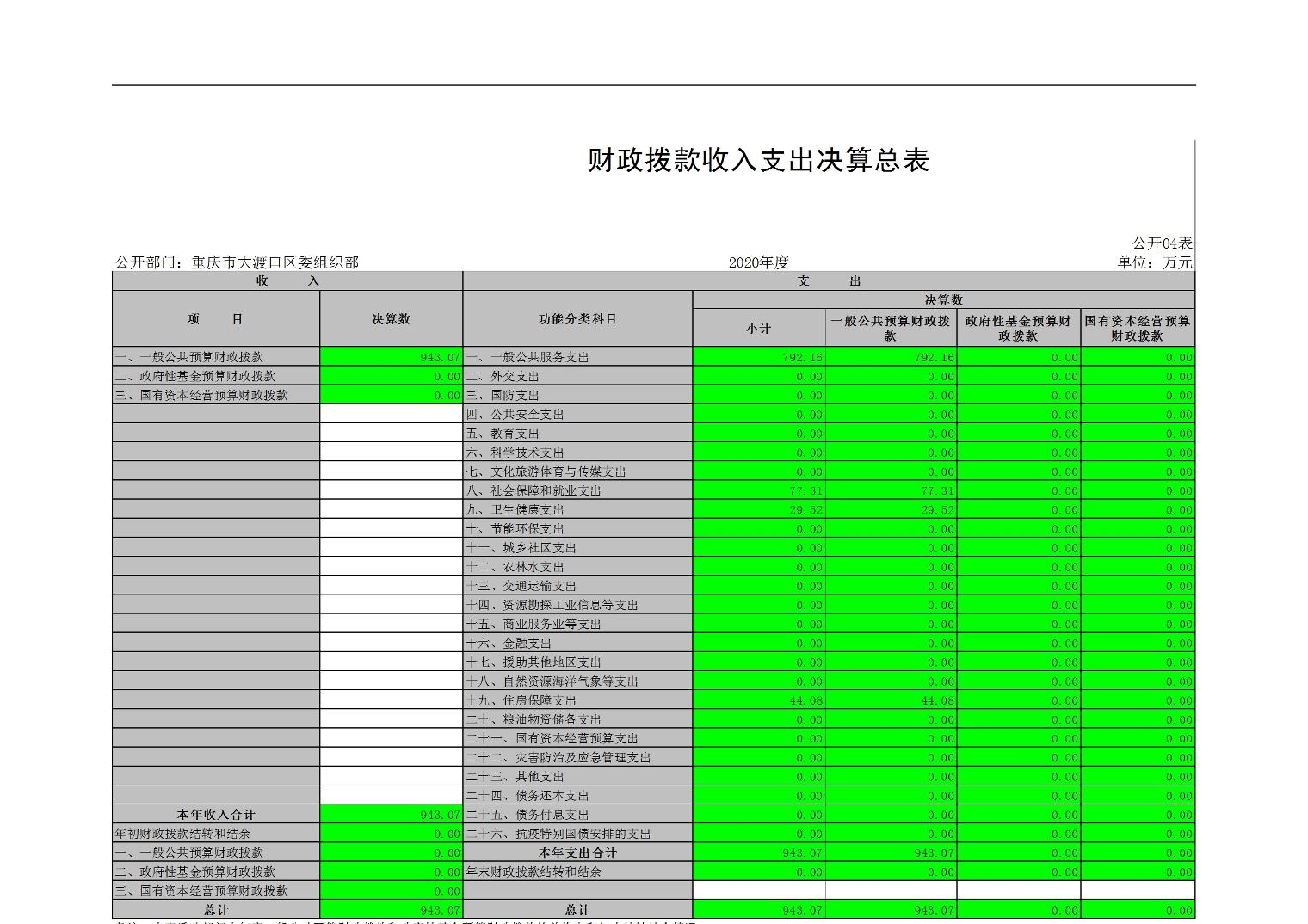The height and width of the screenshot is (924, 1308).
Task: Click the 政府性基金预算财政拨款 column header under 决算数
Action: point(1018,328)
